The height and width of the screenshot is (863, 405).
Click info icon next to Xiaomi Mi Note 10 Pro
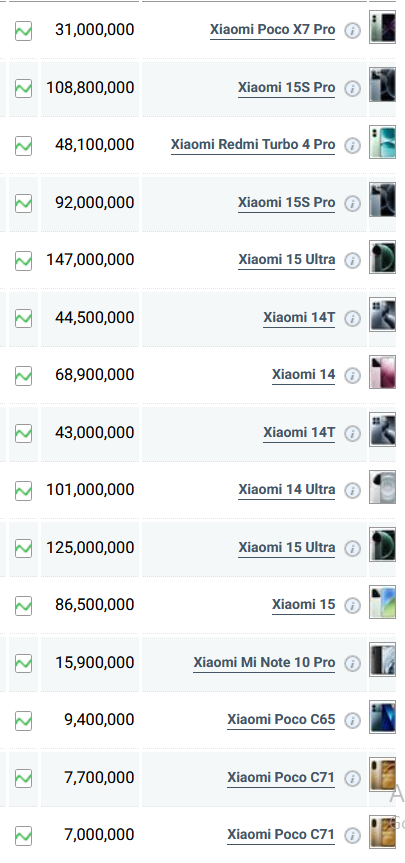click(x=352, y=663)
